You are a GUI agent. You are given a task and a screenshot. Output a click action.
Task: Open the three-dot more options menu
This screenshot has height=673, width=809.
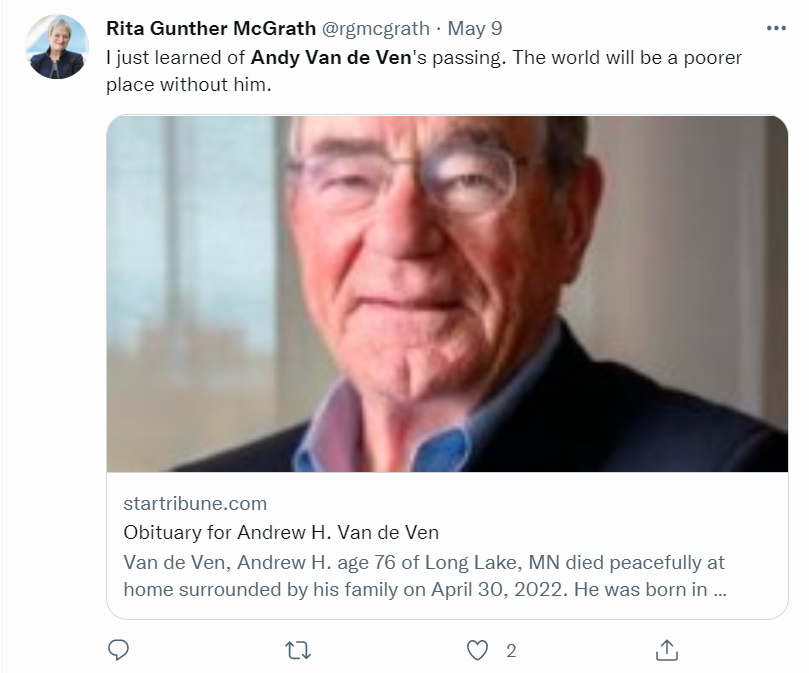point(776,28)
